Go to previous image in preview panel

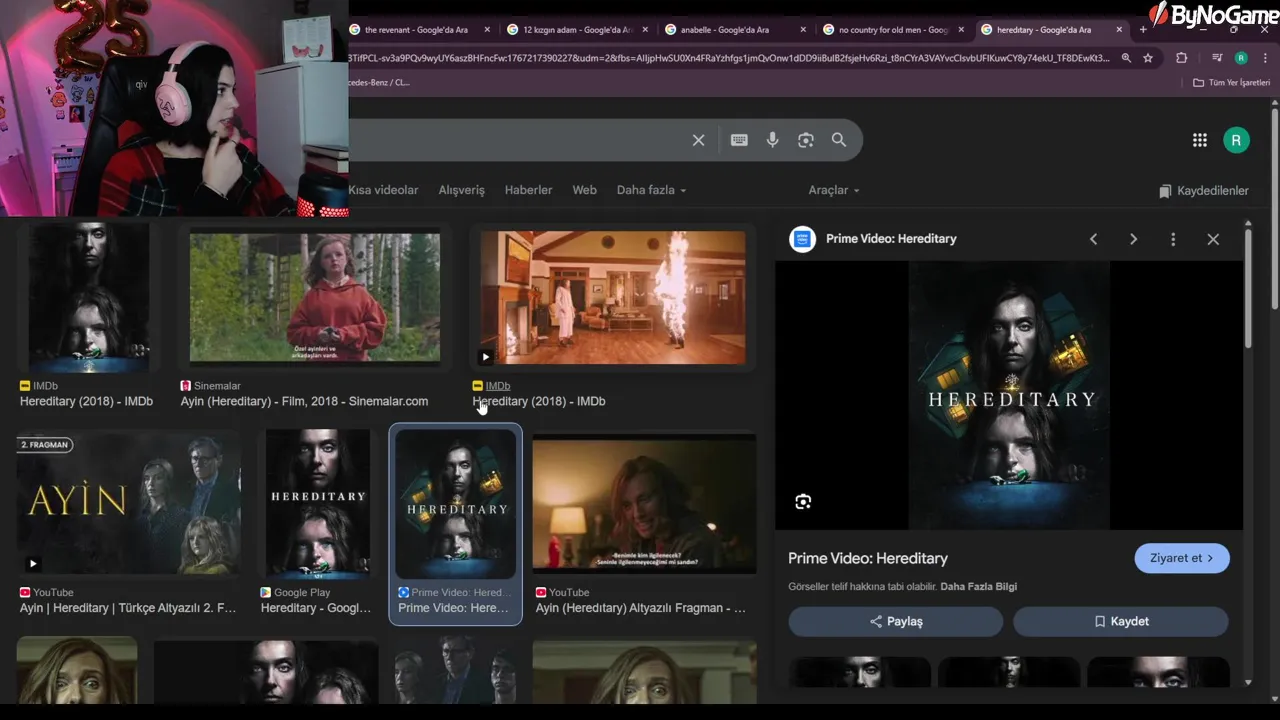(x=1093, y=239)
